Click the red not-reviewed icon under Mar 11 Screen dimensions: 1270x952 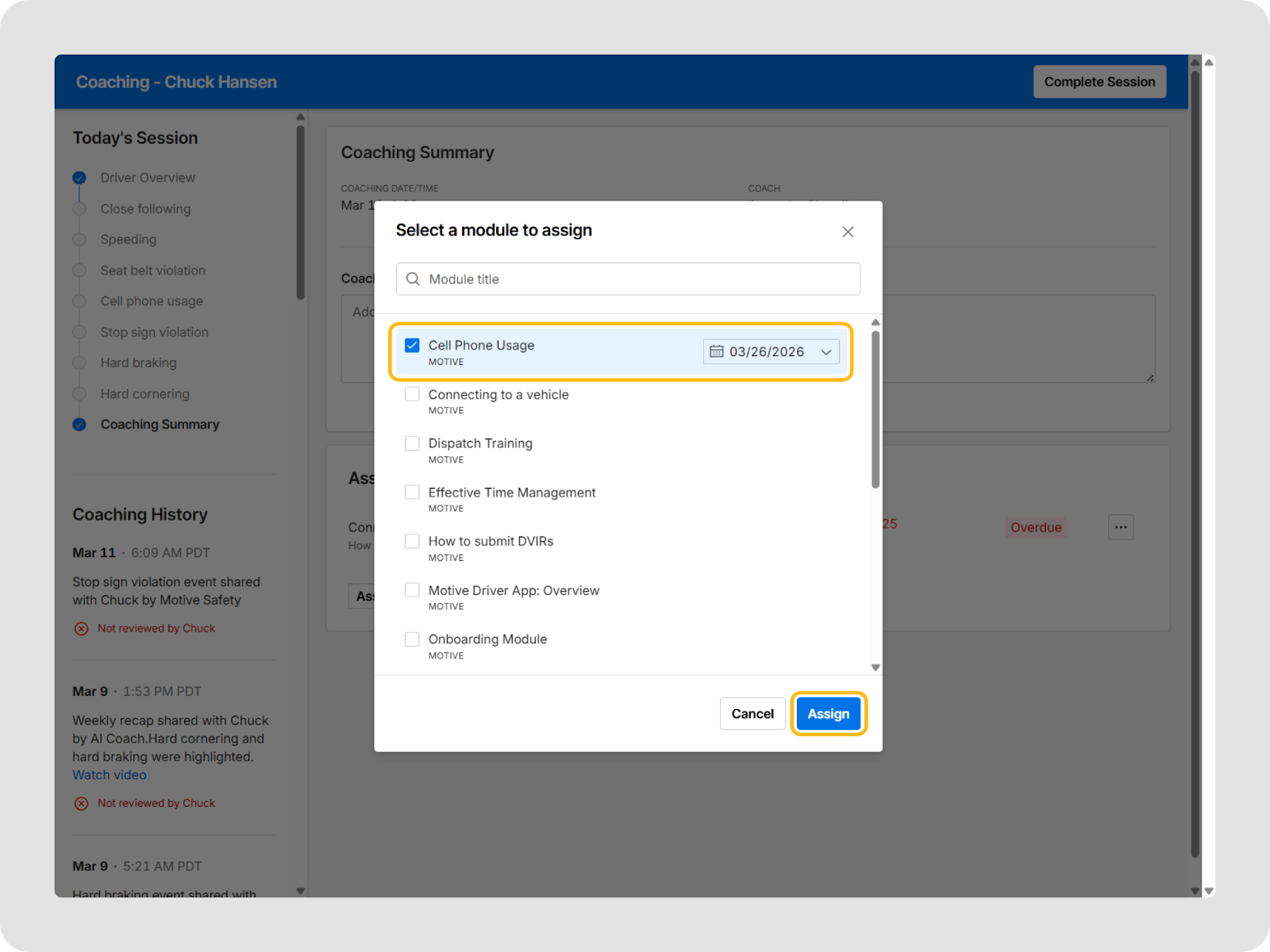81,629
